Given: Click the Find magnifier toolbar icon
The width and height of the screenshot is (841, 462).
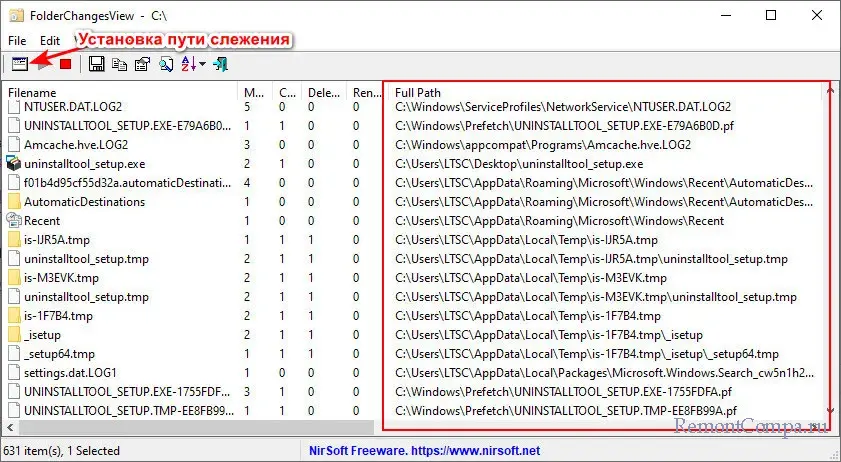Looking at the screenshot, I should click(x=165, y=64).
